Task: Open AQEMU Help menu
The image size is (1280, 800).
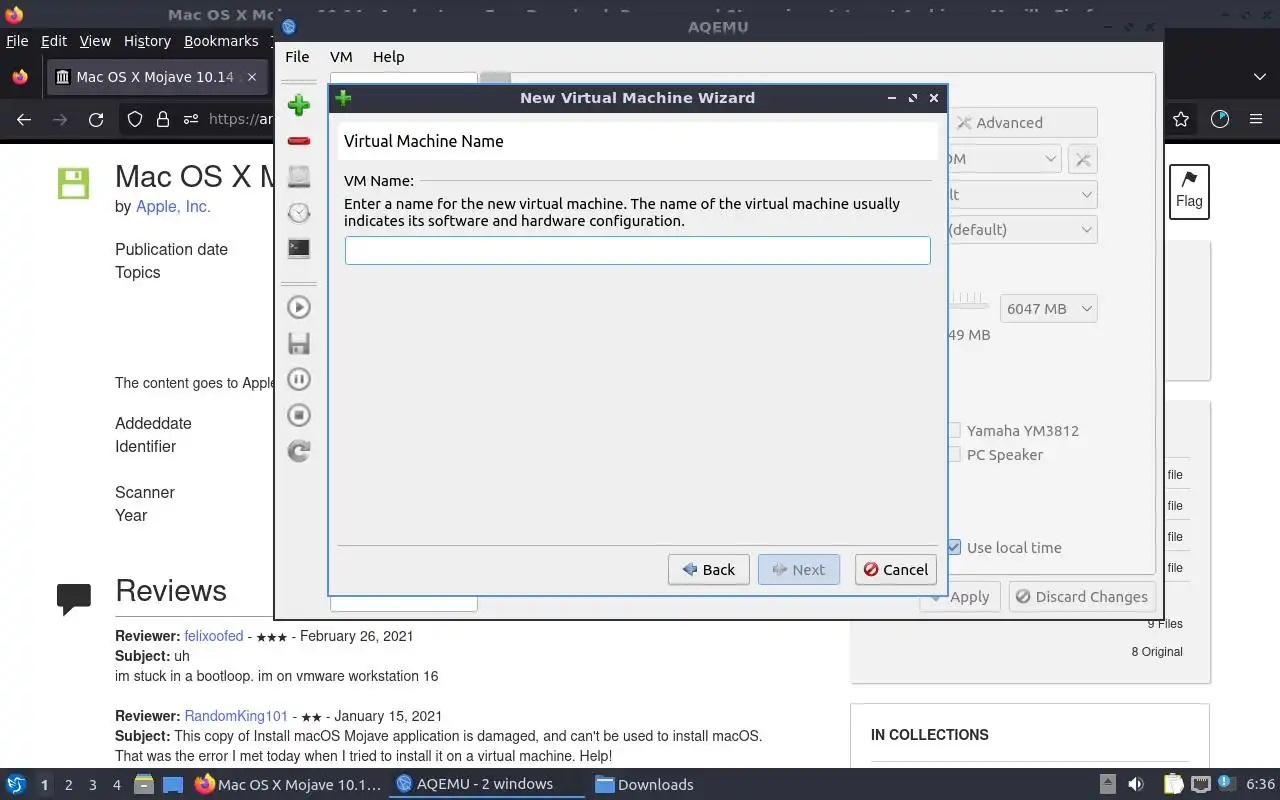Action: coord(388,57)
